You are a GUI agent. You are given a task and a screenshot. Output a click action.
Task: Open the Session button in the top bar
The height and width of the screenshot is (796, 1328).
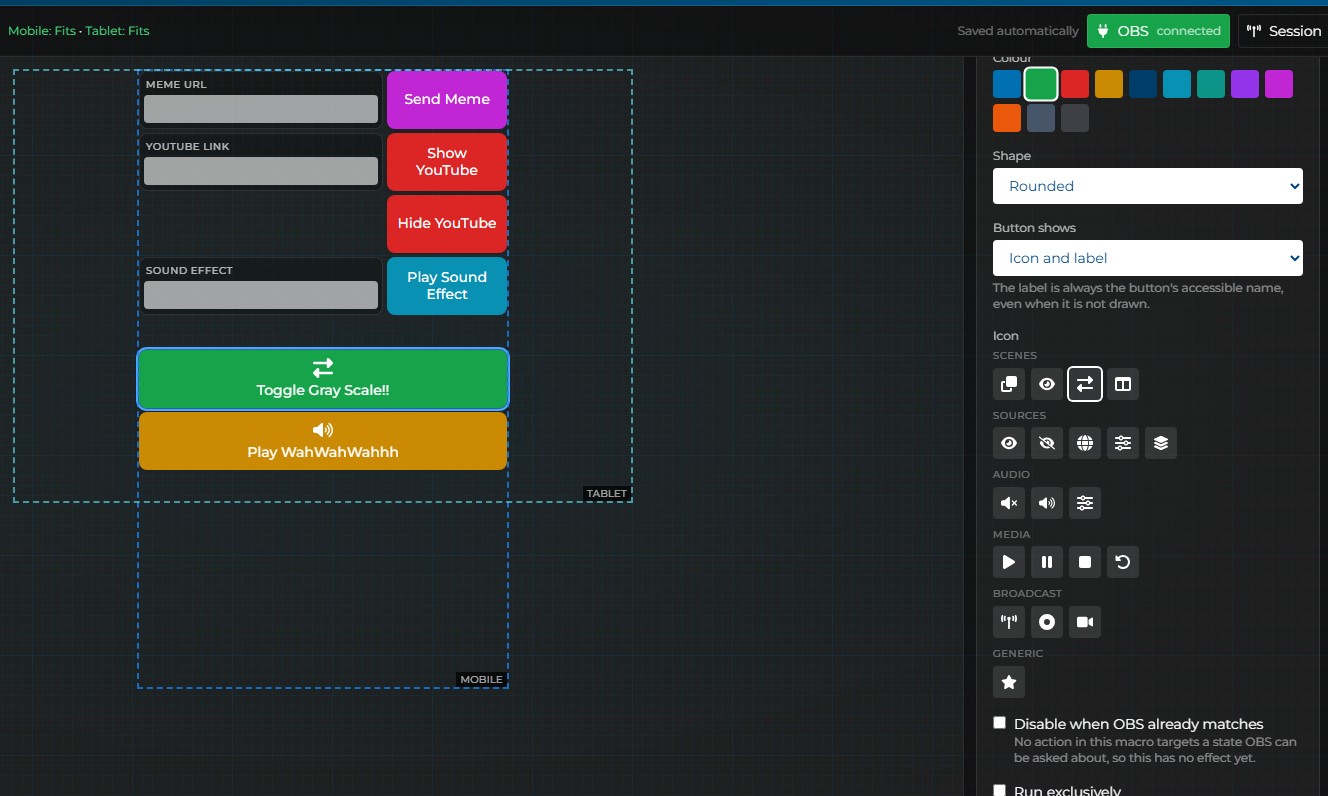[x=1284, y=31]
